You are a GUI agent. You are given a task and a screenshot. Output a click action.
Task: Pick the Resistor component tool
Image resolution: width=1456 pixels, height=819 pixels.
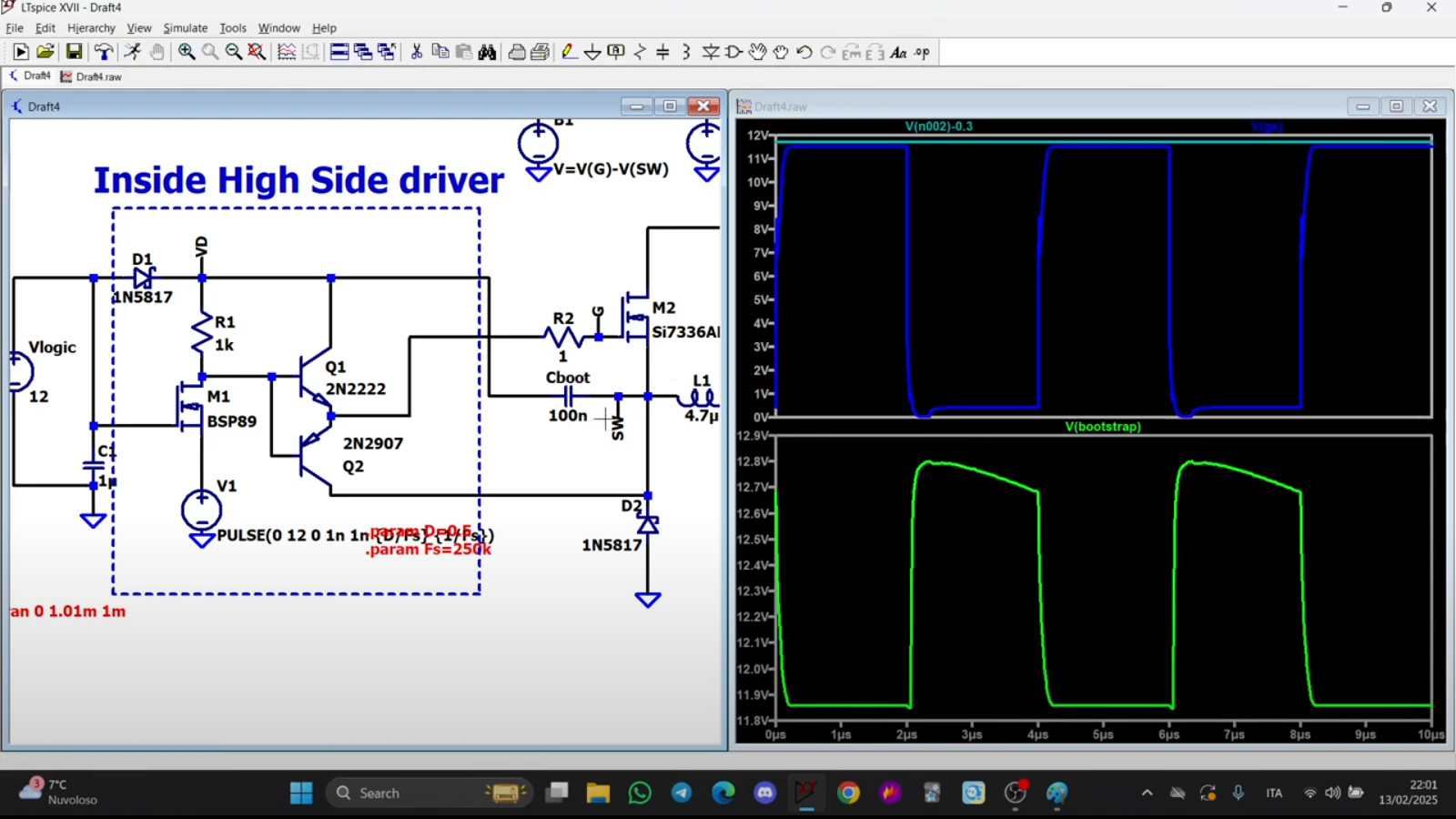[640, 52]
